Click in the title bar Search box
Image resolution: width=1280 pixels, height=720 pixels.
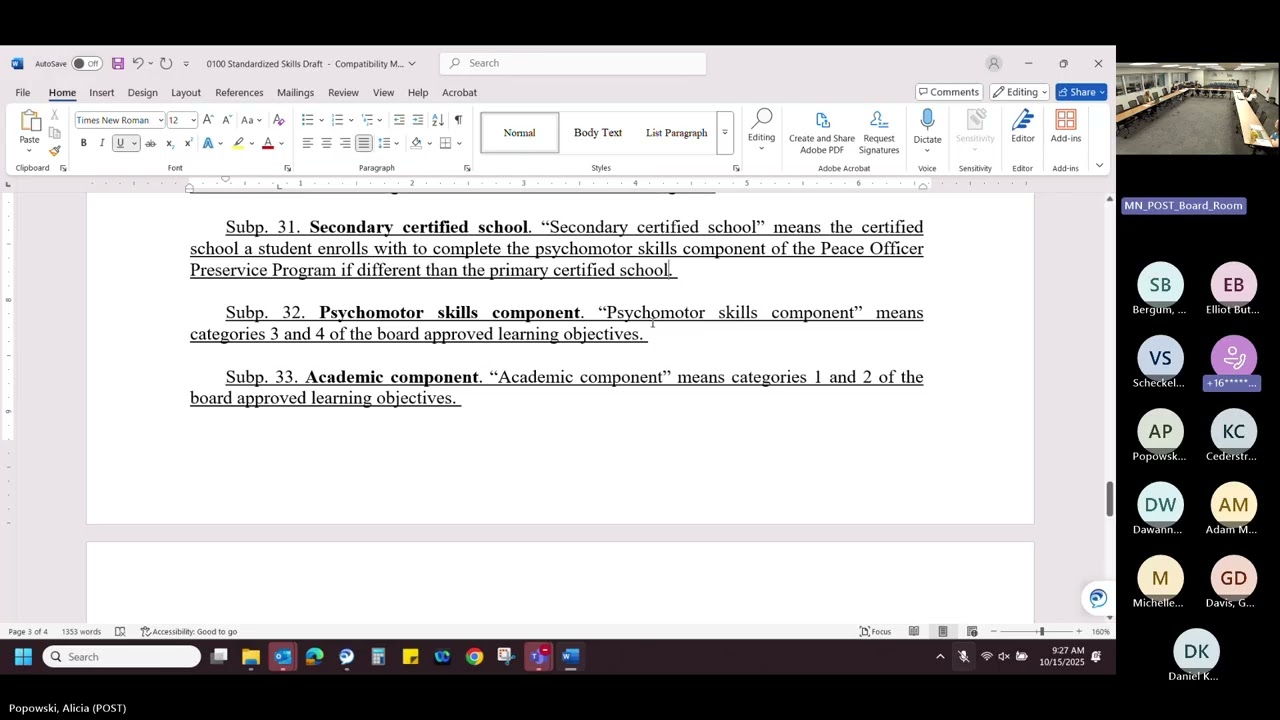(573, 63)
